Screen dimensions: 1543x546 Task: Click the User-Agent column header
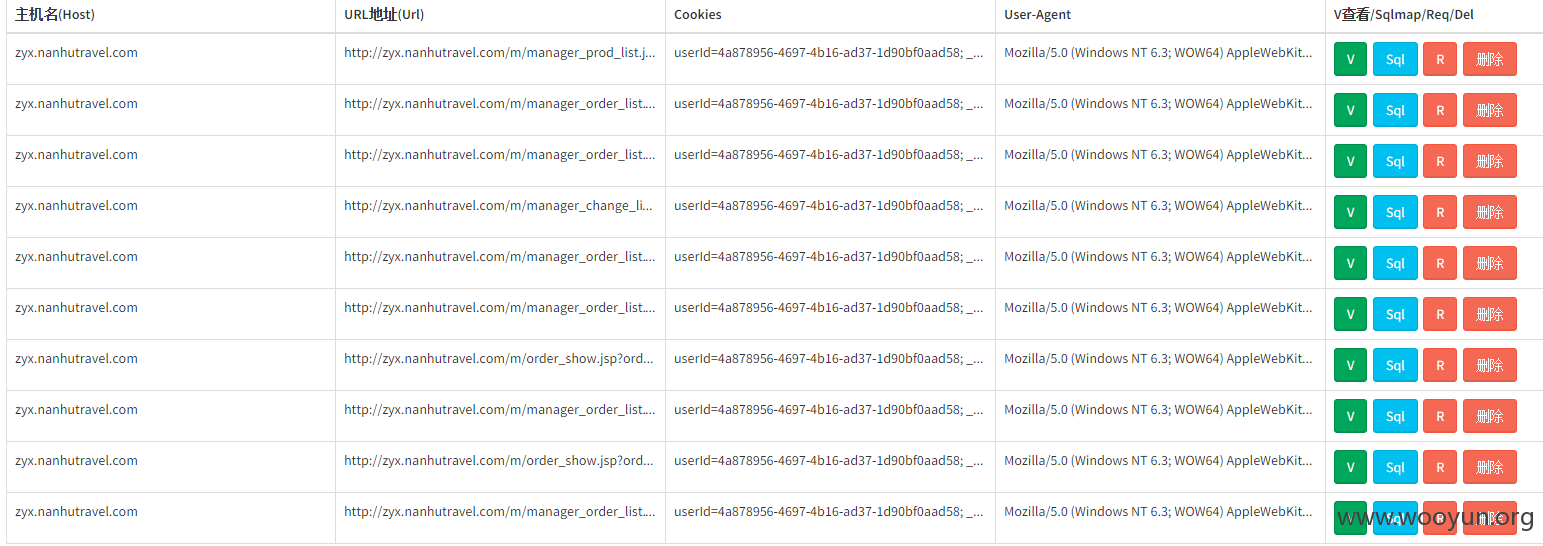(x=1037, y=15)
